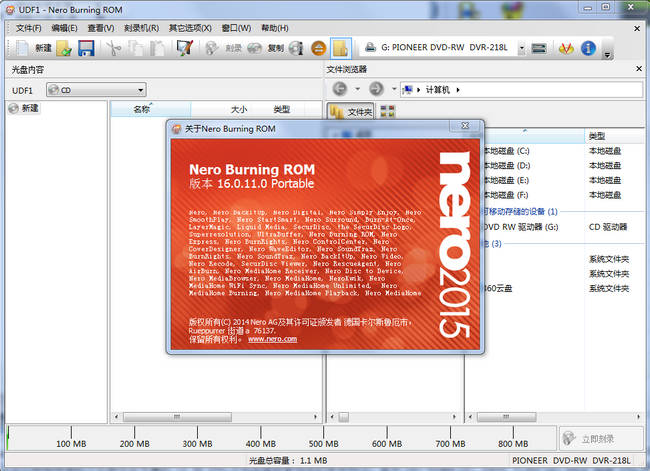Select 本地磁盘 (E:) in file browser
The height and width of the screenshot is (471, 650).
[507, 180]
